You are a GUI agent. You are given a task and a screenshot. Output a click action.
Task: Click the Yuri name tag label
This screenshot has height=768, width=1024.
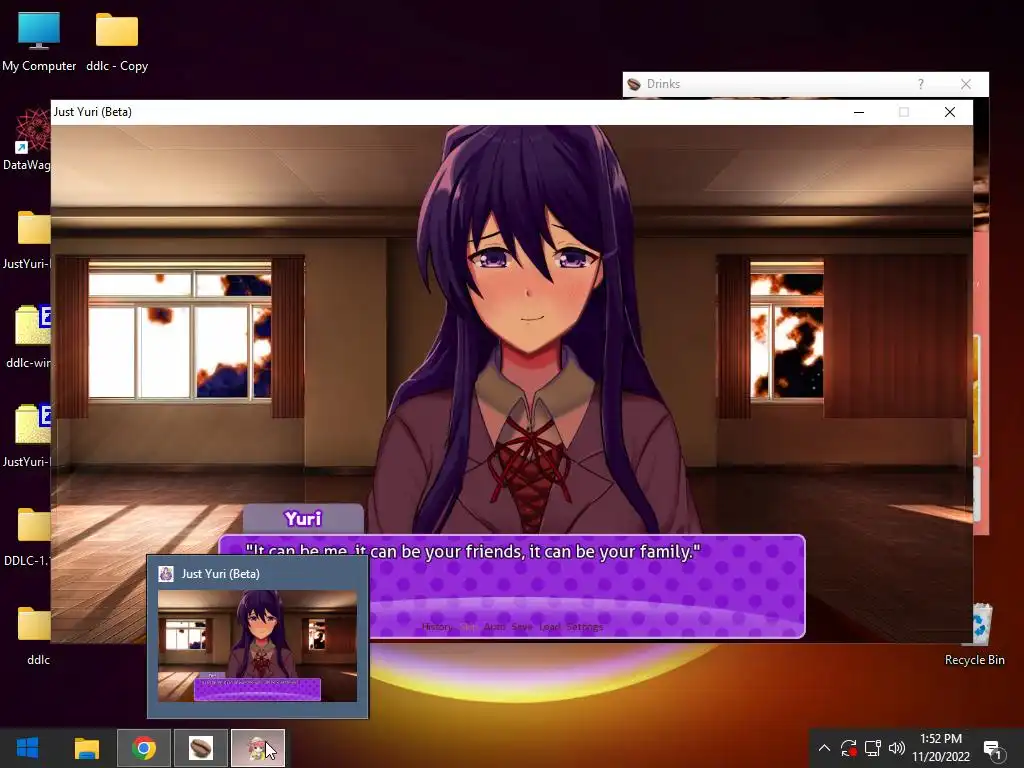(304, 519)
